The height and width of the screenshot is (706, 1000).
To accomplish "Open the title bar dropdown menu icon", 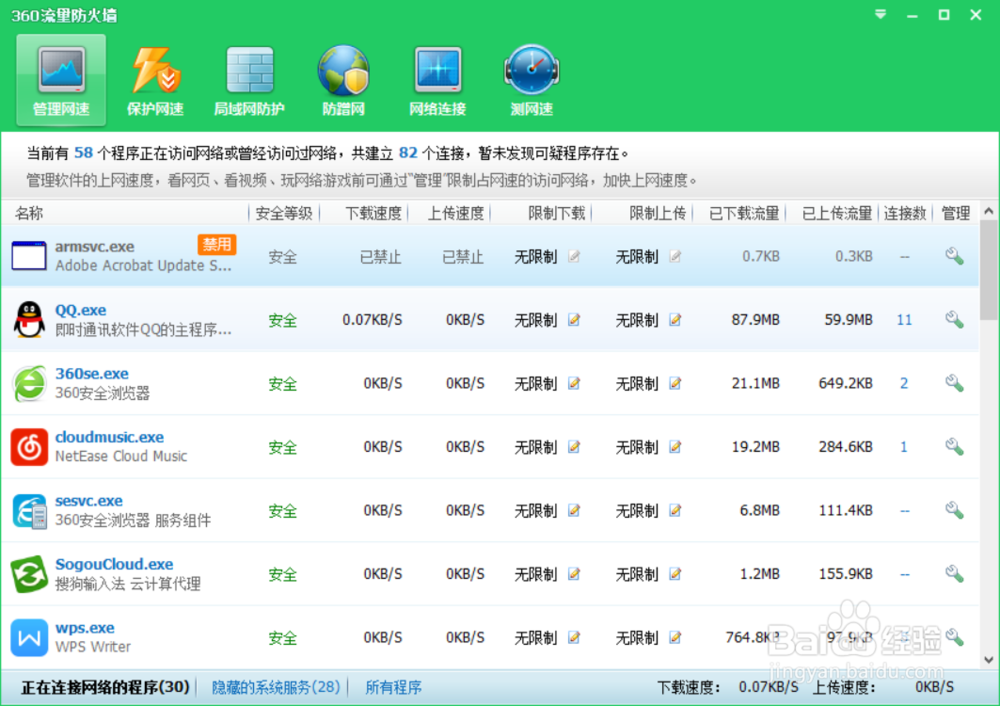I will click(880, 14).
